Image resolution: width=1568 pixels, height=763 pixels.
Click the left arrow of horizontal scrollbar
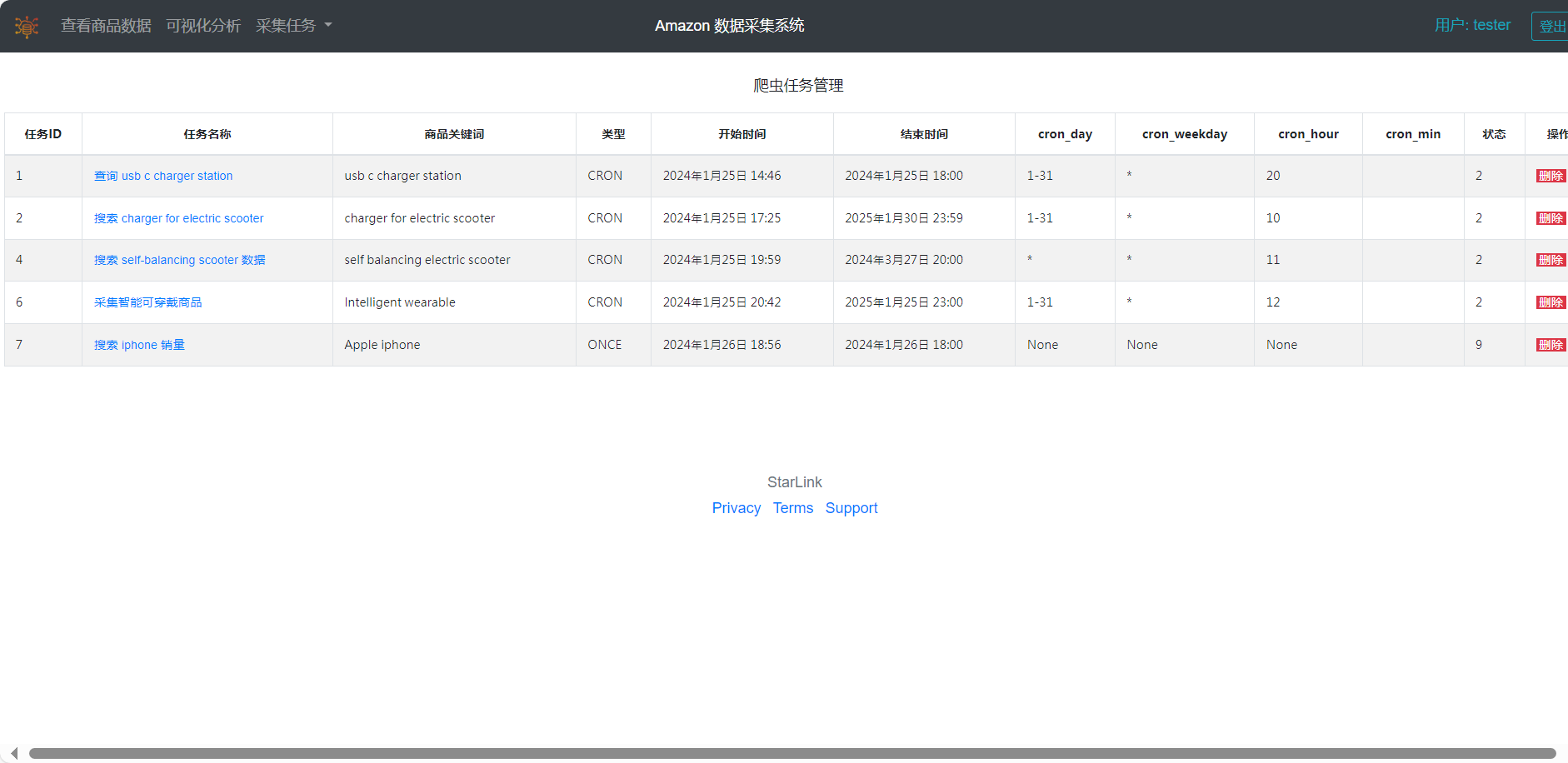[x=13, y=753]
